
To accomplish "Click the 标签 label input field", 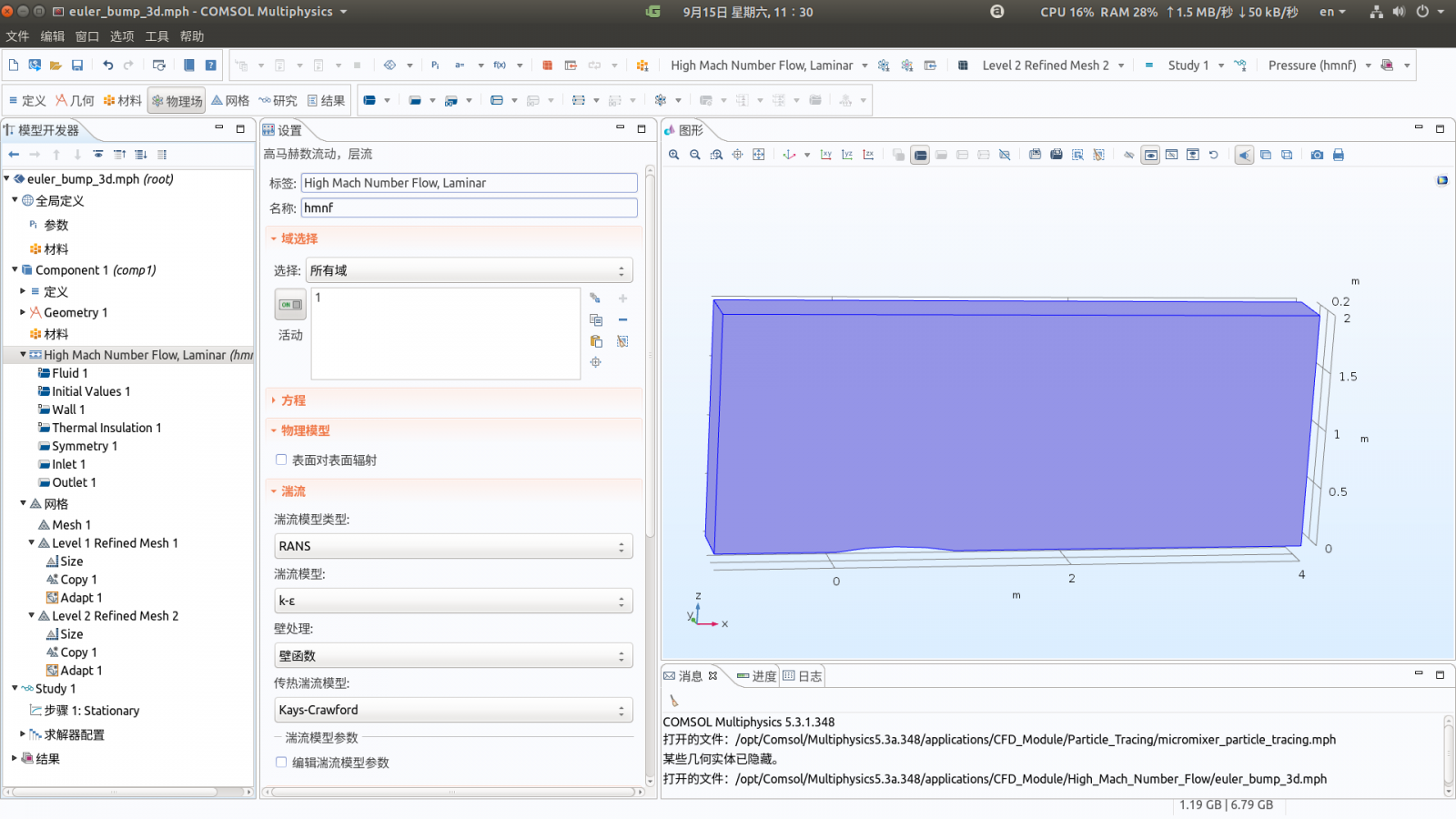I will click(469, 183).
